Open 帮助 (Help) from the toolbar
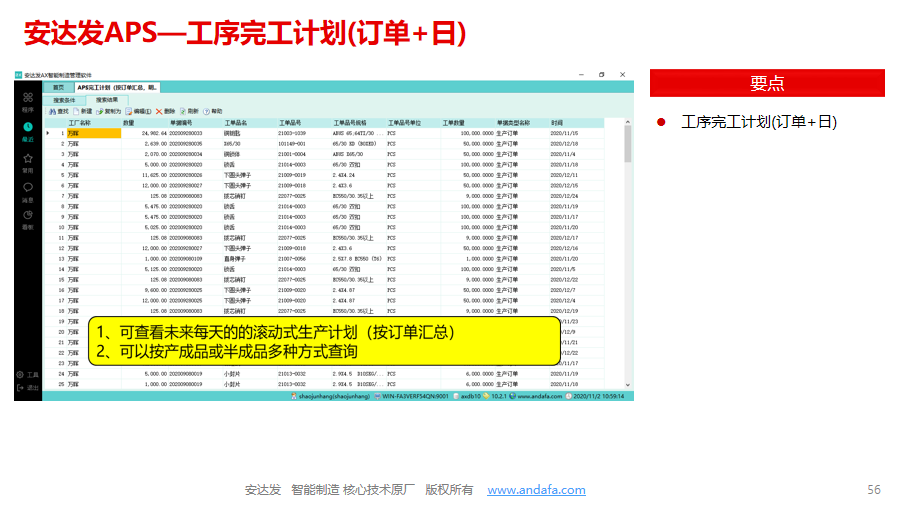The image size is (907, 509). click(213, 111)
